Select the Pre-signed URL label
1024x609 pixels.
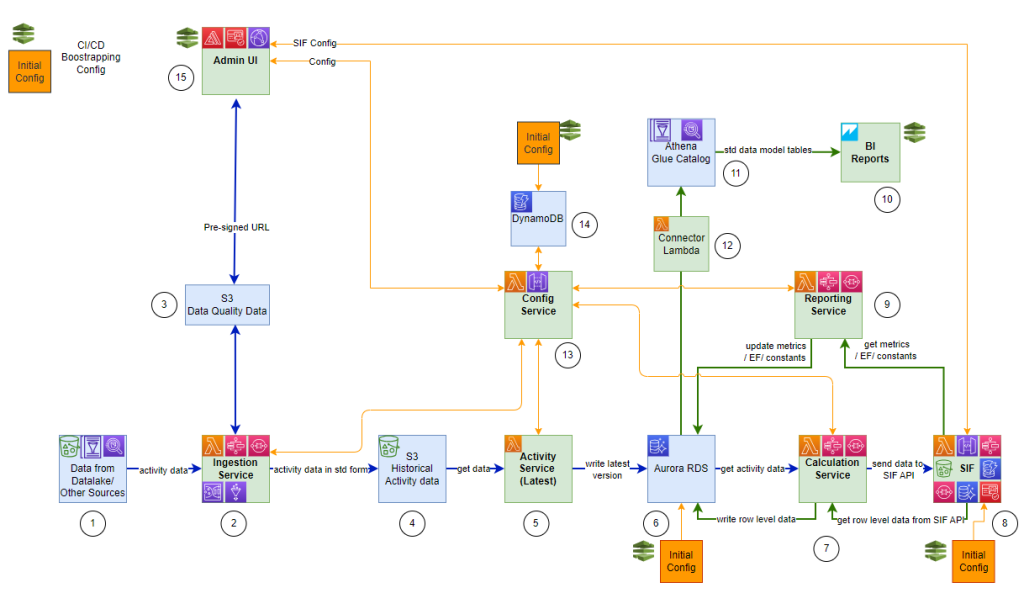pos(237,227)
